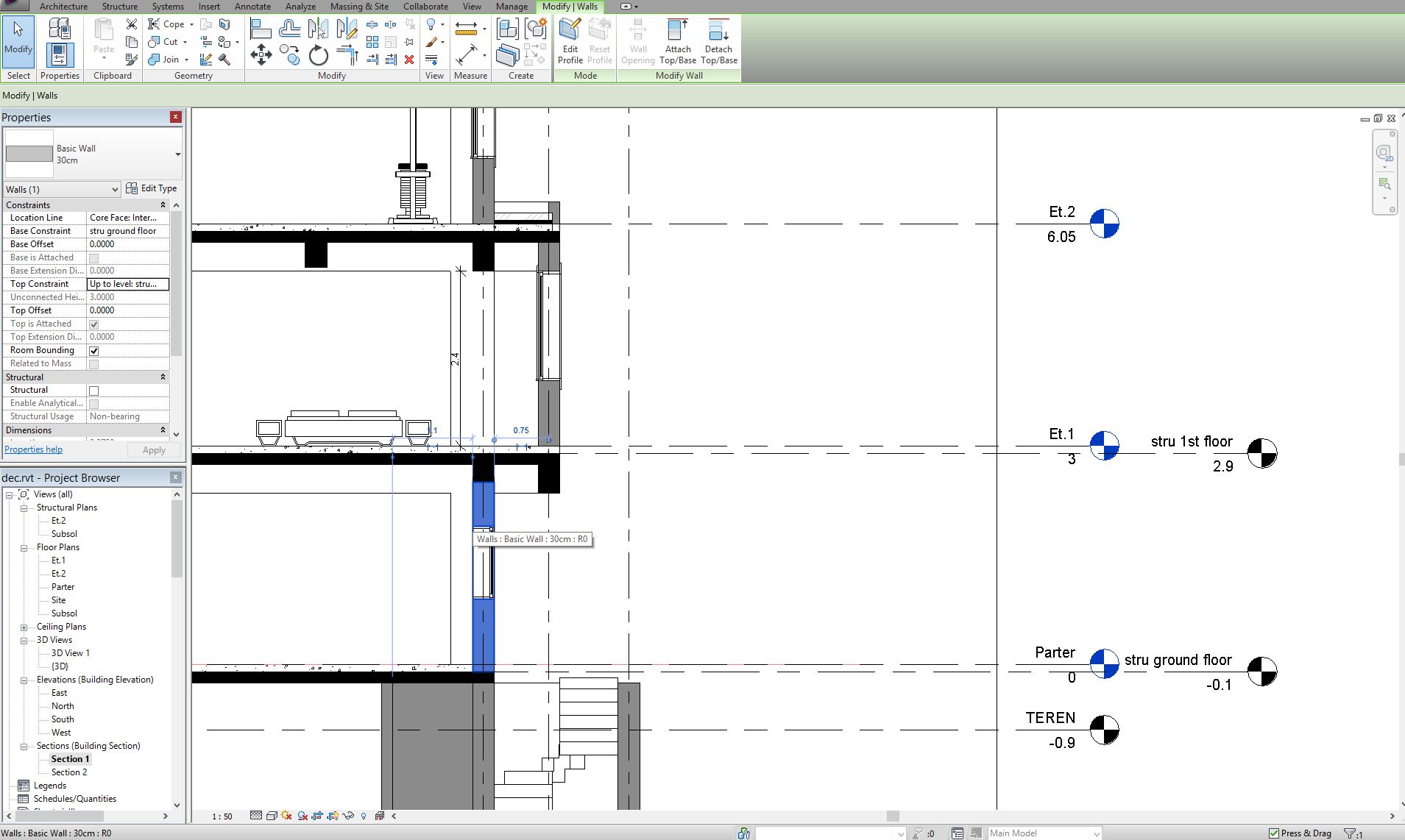Screen dimensions: 1405x840
Task: Uncheck the Room Bounding checkbox
Action: [93, 351]
